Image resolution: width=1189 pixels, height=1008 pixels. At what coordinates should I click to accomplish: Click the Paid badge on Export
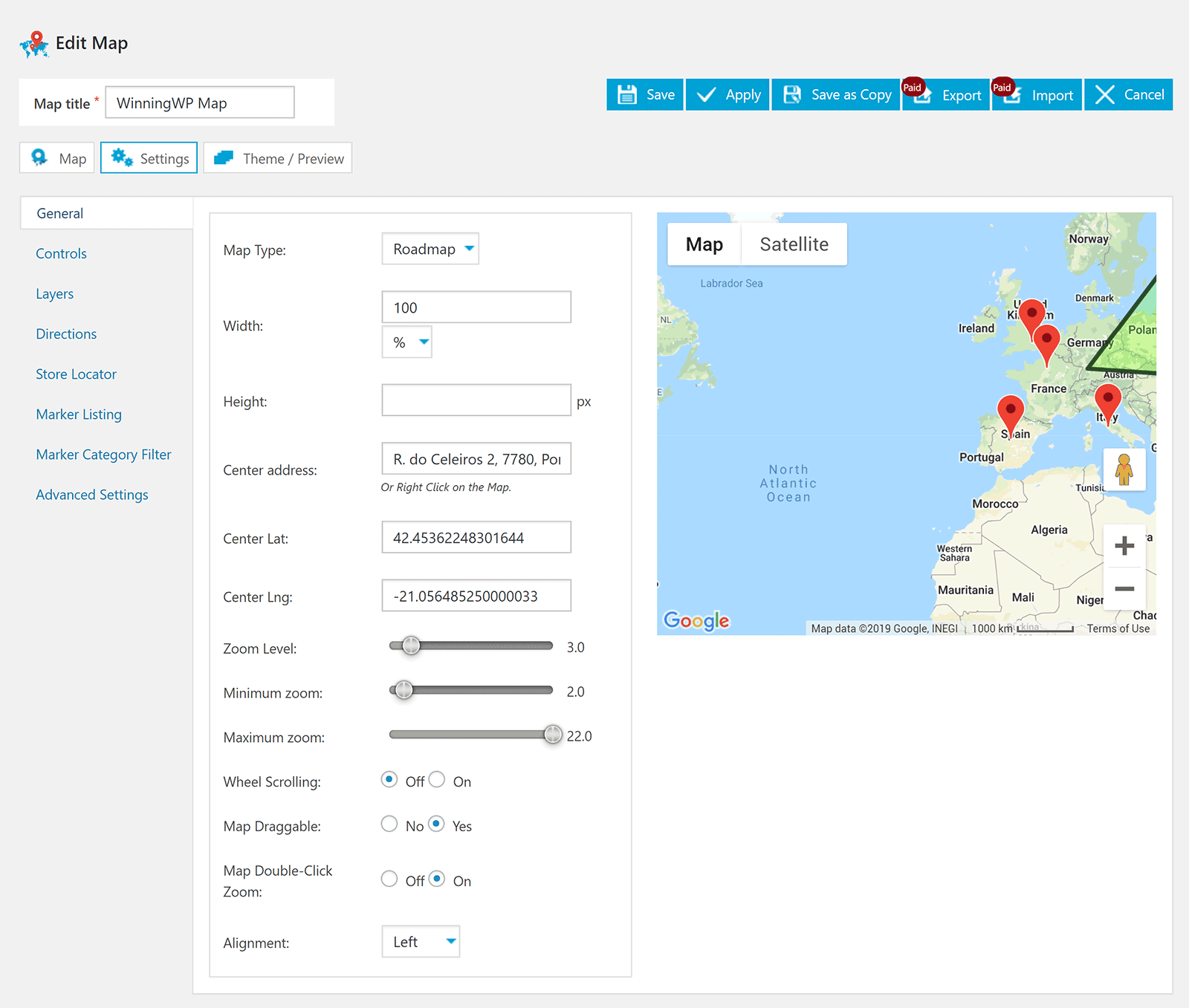(x=913, y=87)
